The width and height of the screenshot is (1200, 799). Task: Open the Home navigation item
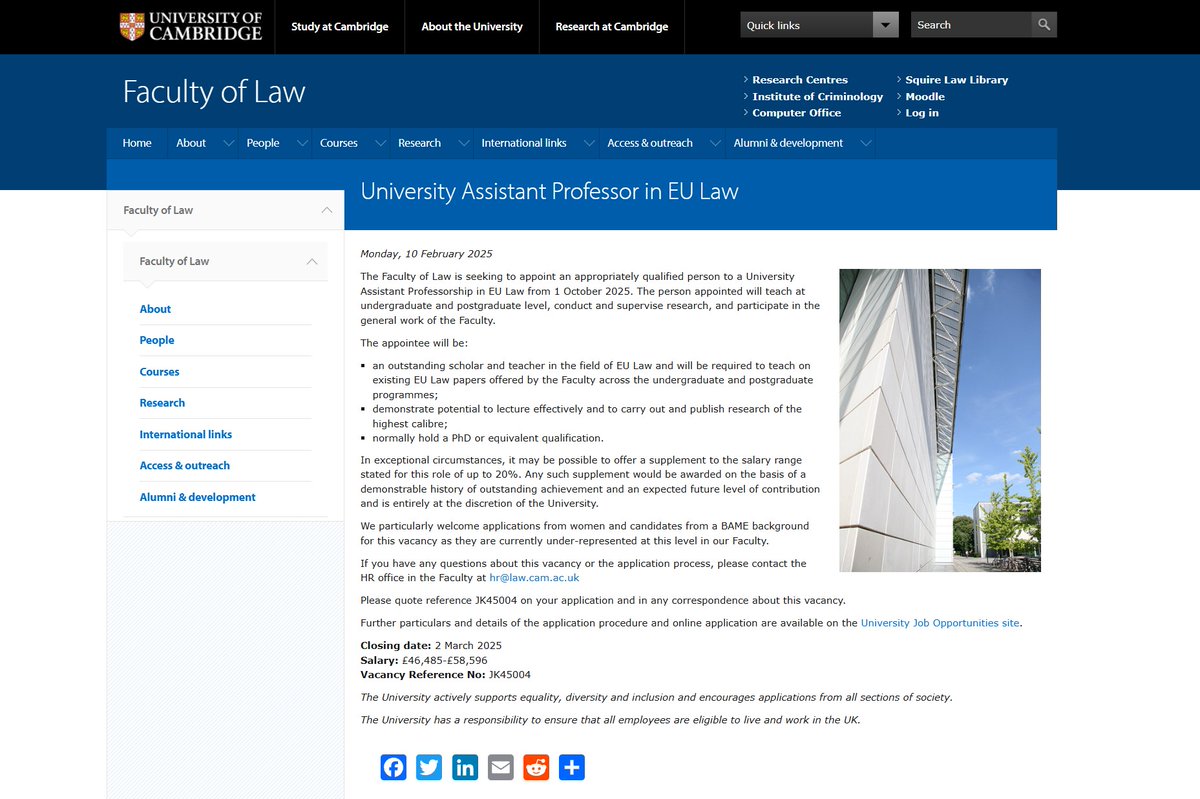(x=137, y=143)
